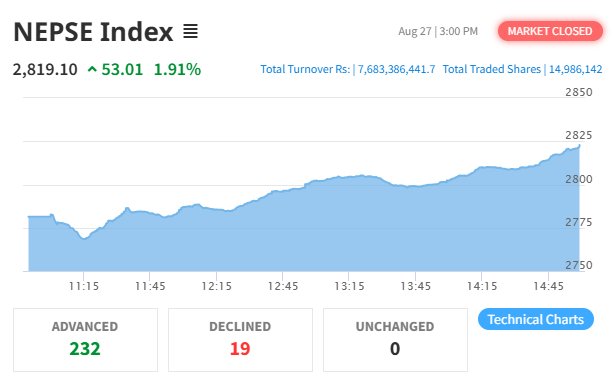
Task: Open the hamburger menu beside NEPSE Index
Action: [190, 31]
